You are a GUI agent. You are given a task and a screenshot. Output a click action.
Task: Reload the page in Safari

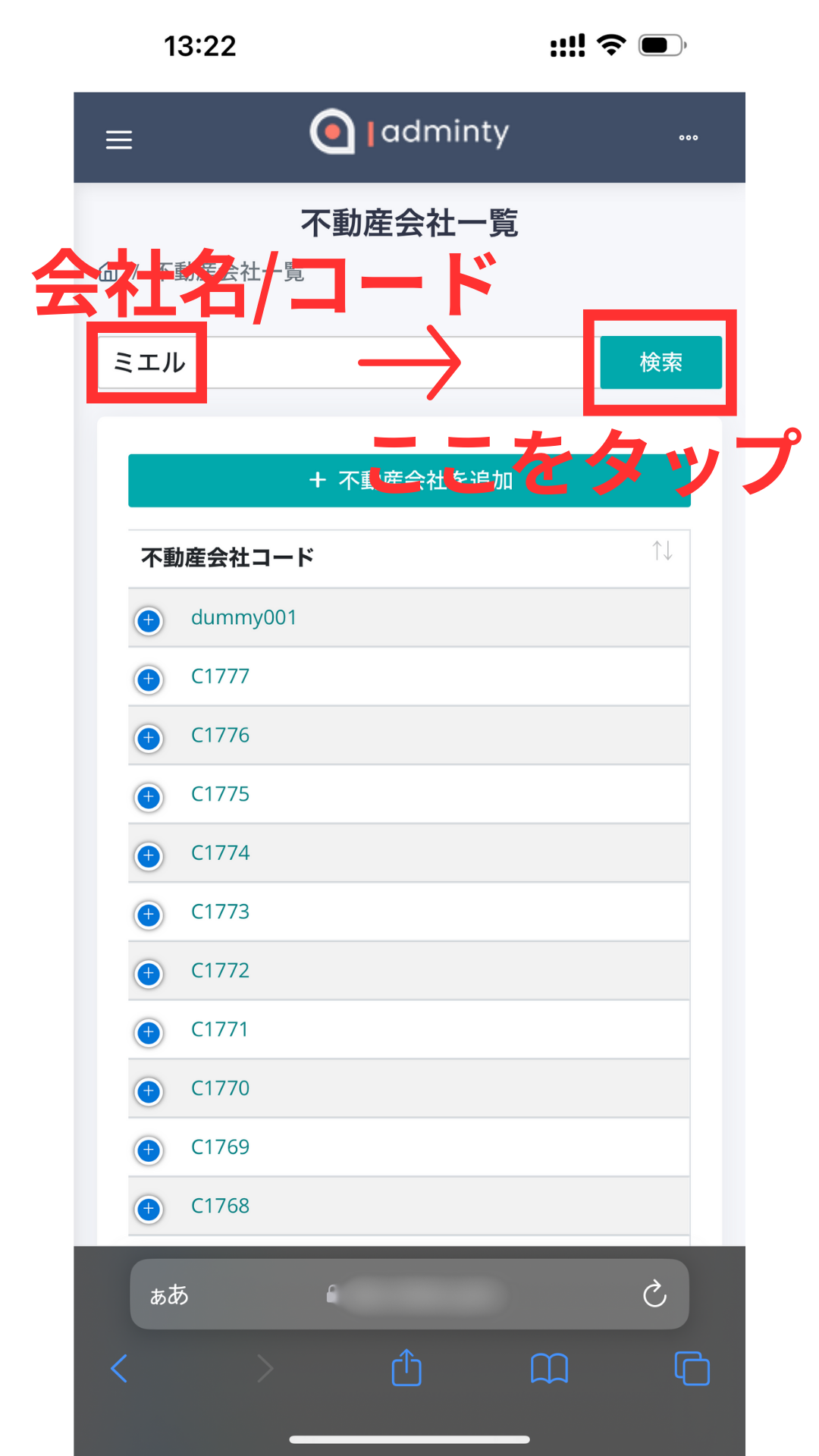pos(654,1294)
